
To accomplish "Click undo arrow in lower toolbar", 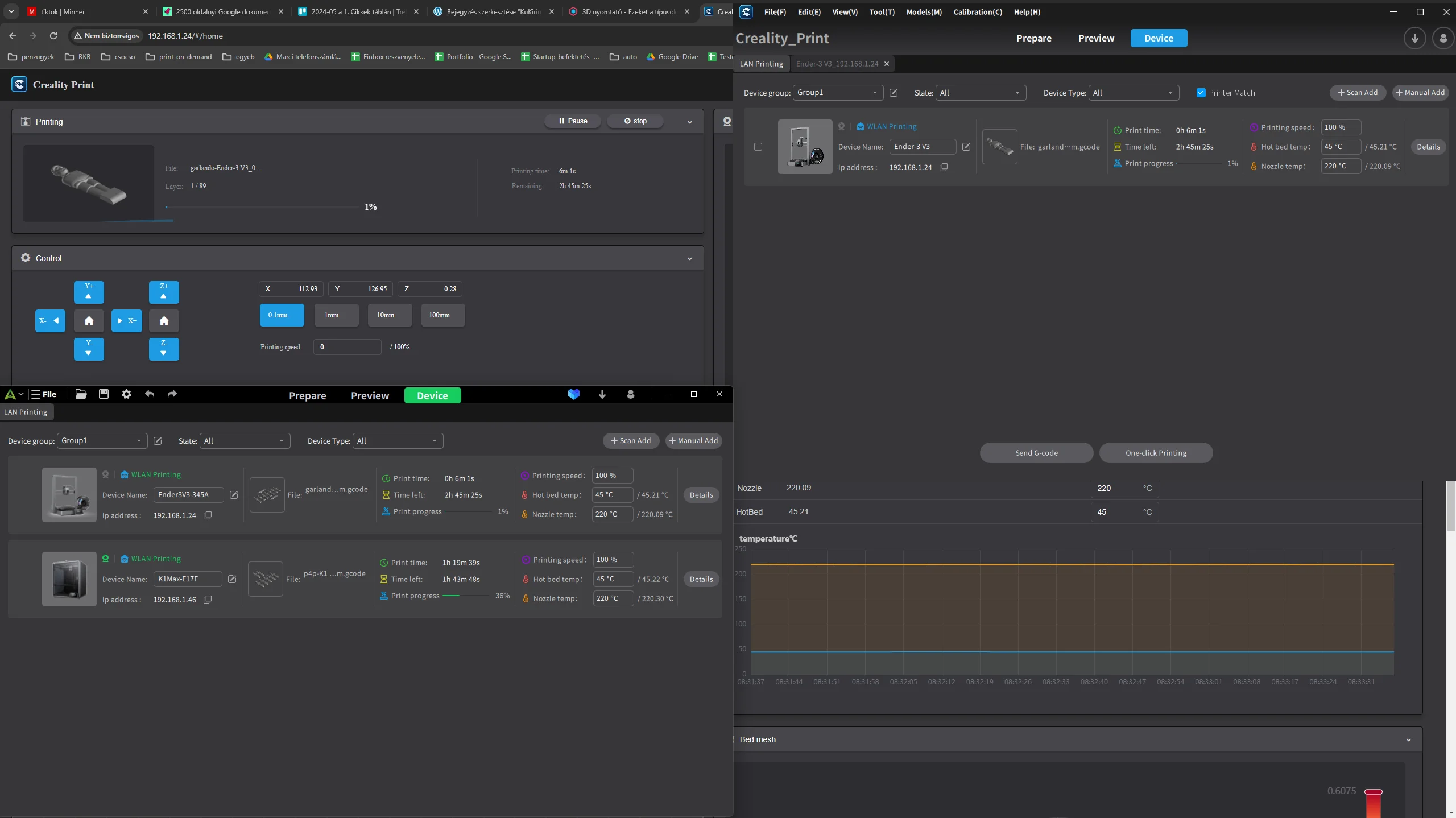I will (x=150, y=394).
